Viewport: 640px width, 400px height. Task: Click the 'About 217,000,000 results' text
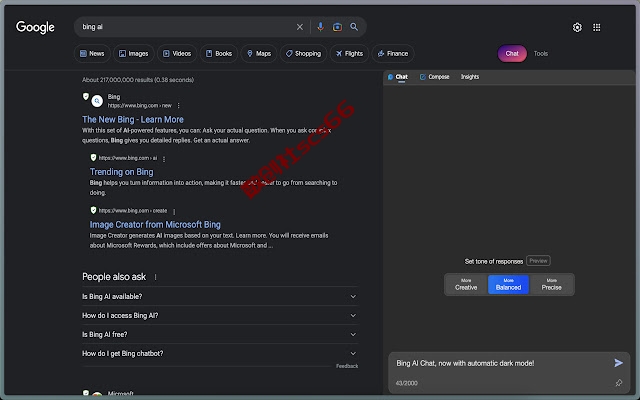138,80
